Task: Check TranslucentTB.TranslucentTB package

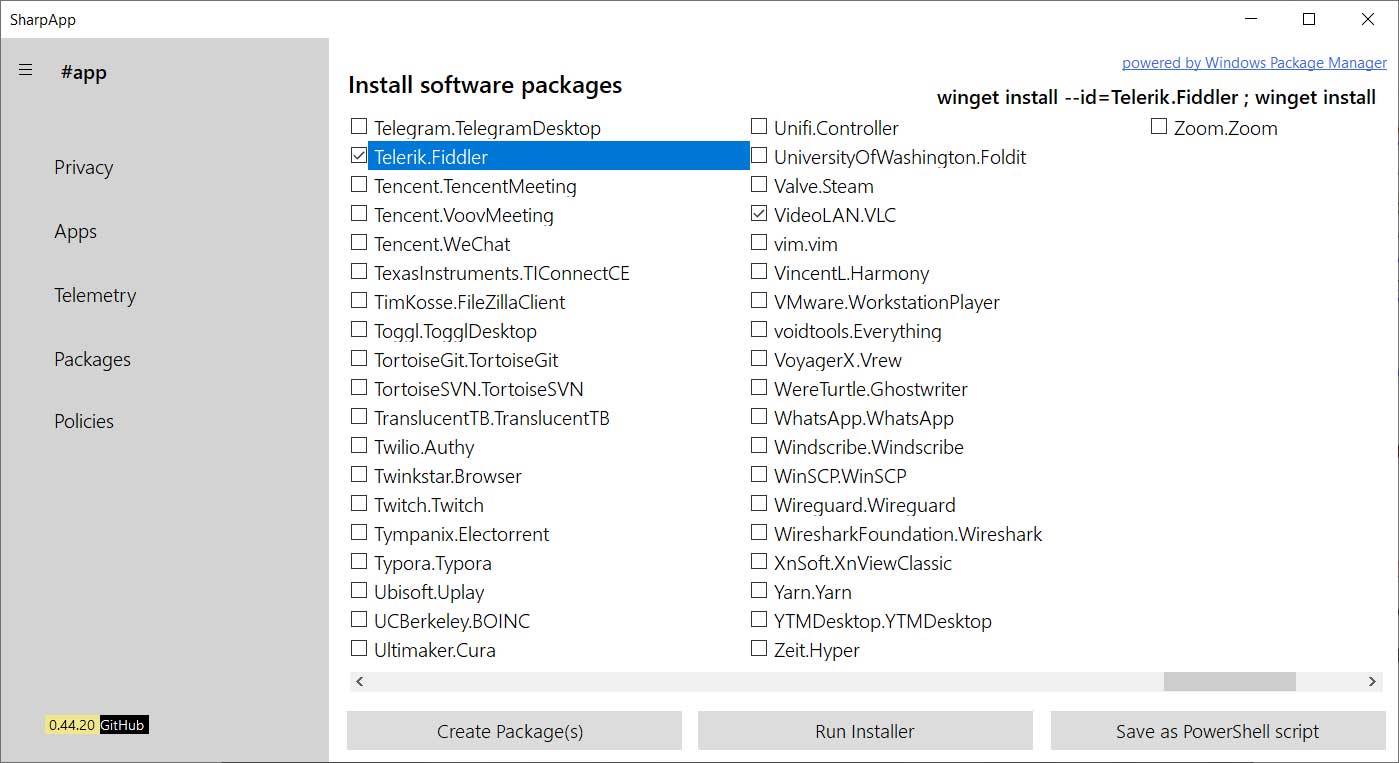Action: point(358,417)
